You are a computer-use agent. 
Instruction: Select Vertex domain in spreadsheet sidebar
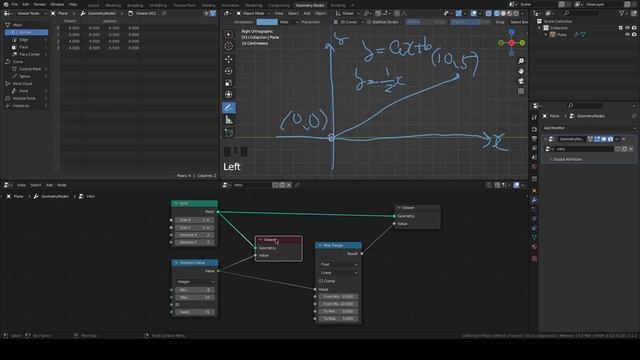[x=26, y=32]
